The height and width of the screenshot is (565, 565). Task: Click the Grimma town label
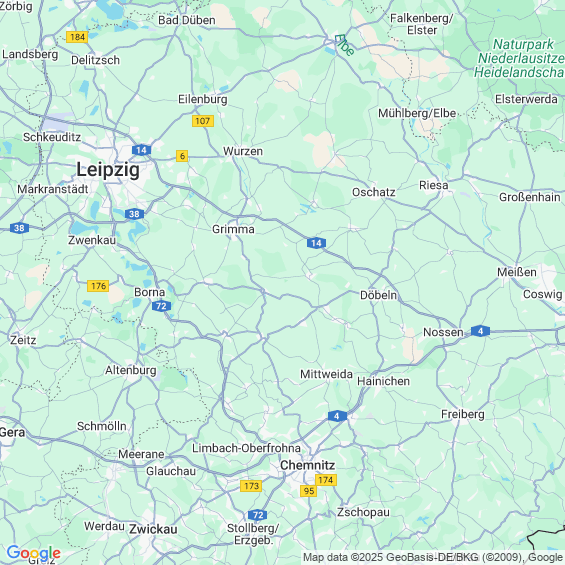[233, 229]
